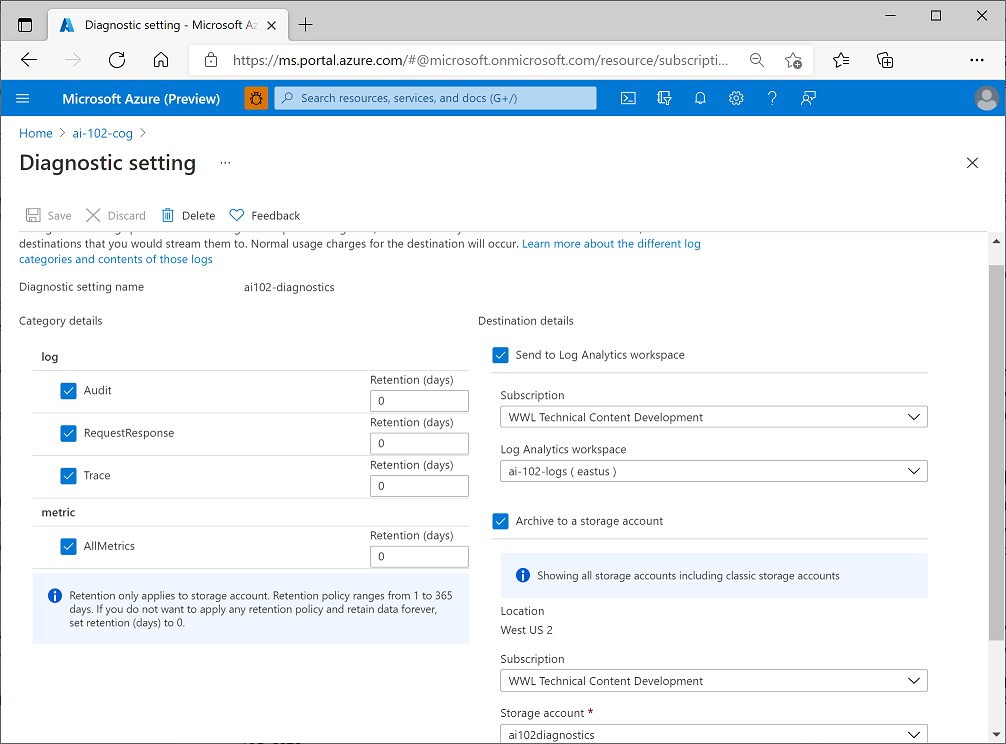Uncheck the Audit log checkbox
This screenshot has width=1006, height=744.
[68, 391]
